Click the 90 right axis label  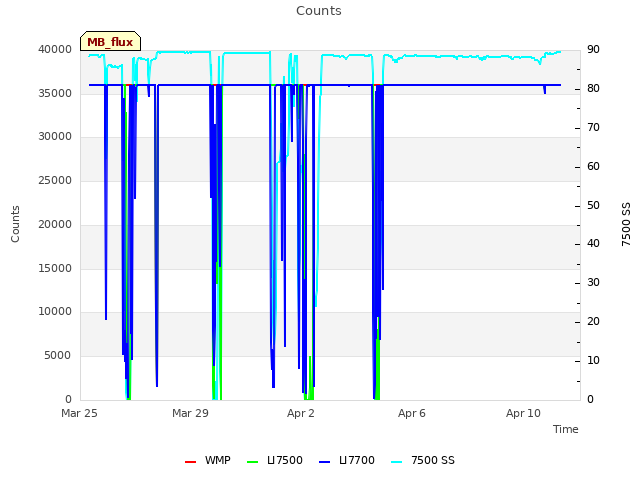point(593,49)
